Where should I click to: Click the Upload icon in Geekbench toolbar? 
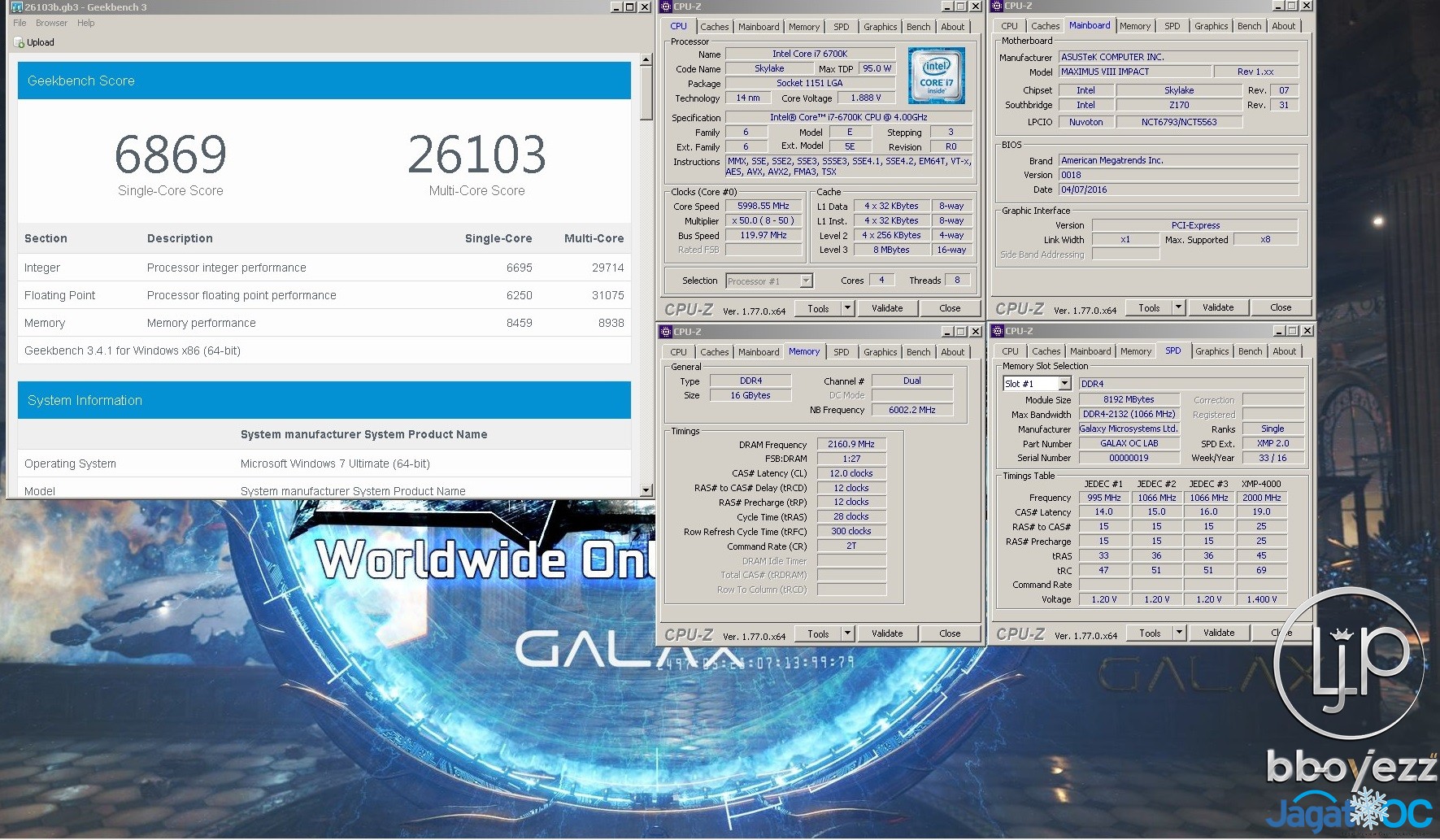click(x=20, y=42)
